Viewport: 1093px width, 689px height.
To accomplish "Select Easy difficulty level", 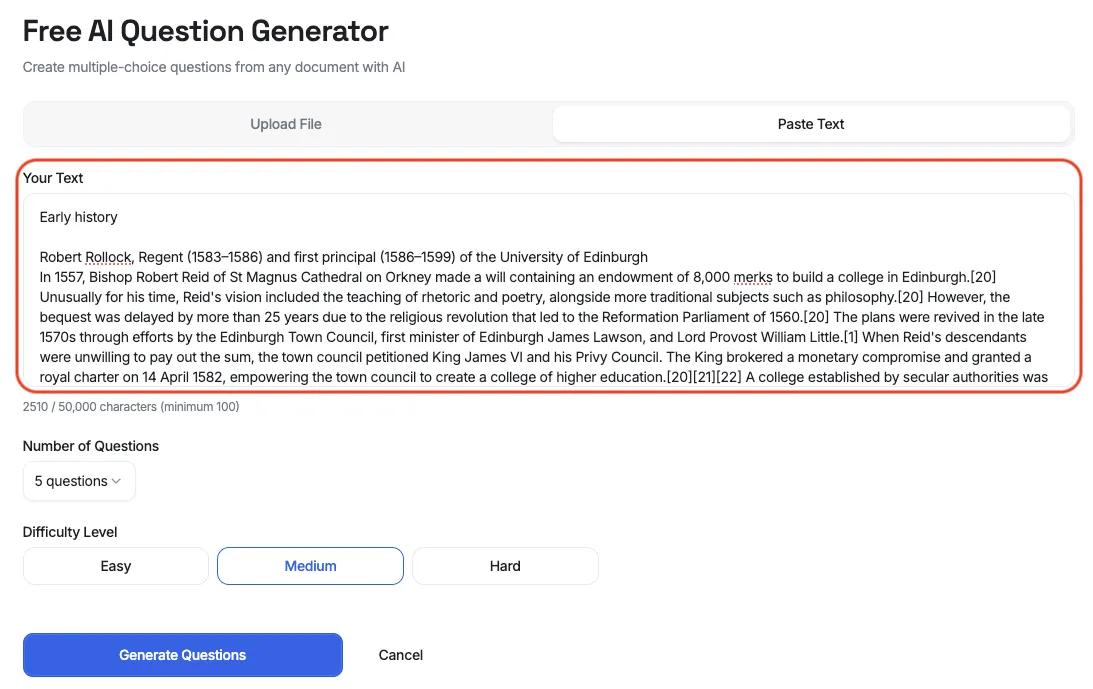I will (115, 565).
